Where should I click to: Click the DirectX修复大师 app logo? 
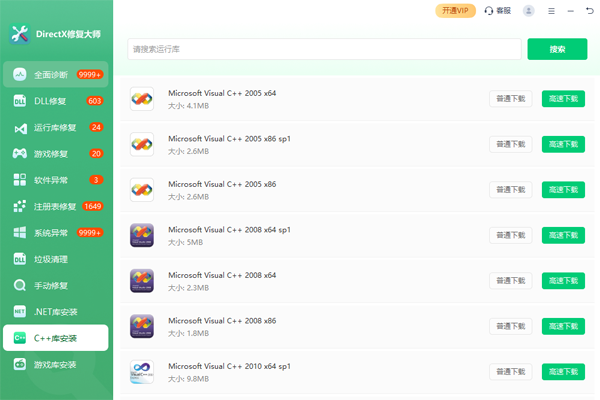pyautogui.click(x=19, y=33)
